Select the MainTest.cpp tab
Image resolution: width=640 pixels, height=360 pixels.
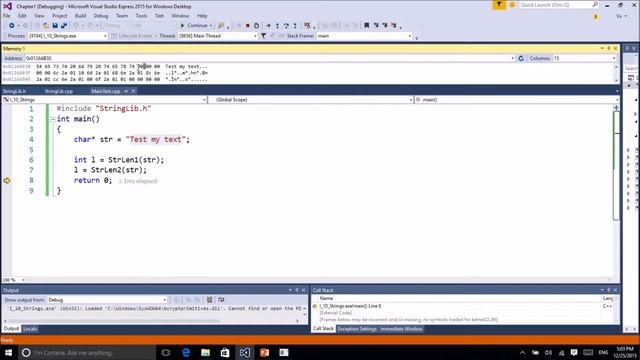coord(106,91)
